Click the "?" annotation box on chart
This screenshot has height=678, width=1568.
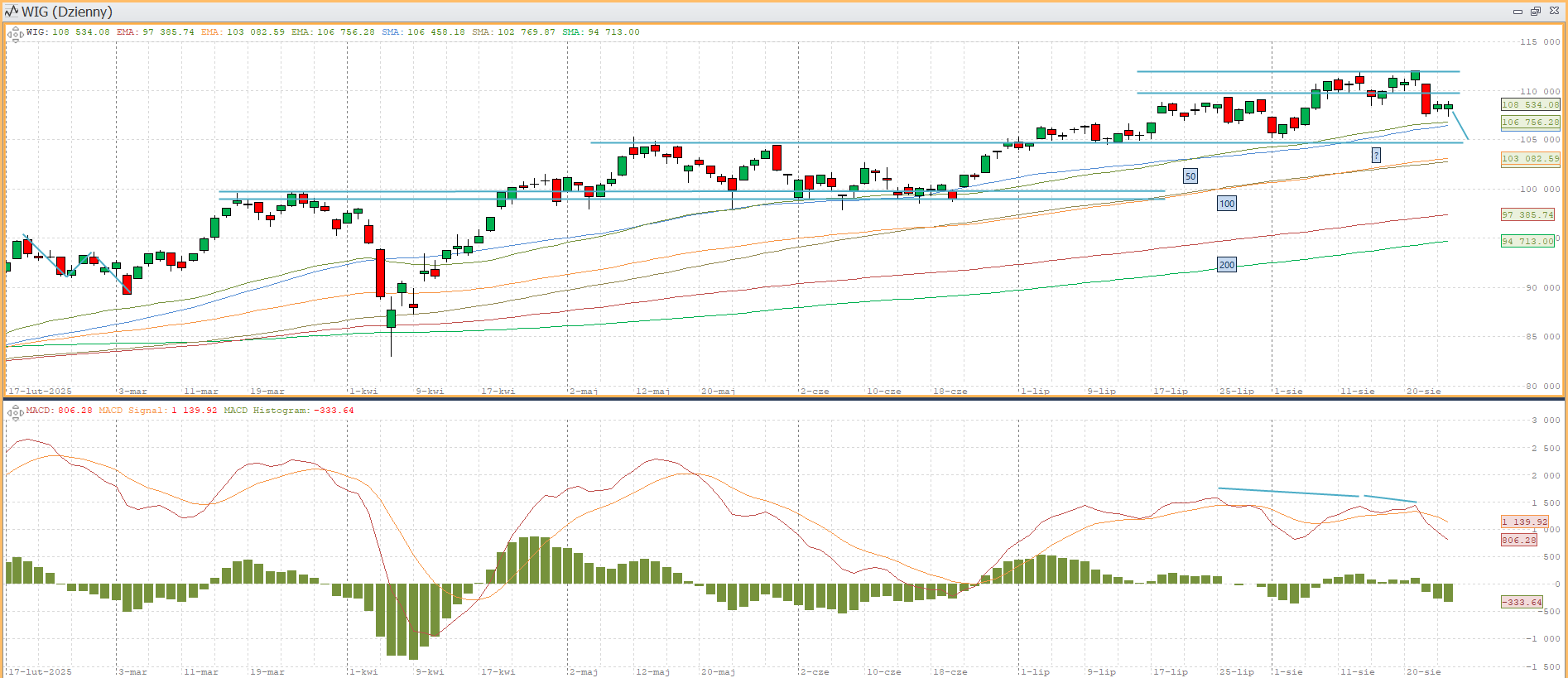(x=1376, y=156)
